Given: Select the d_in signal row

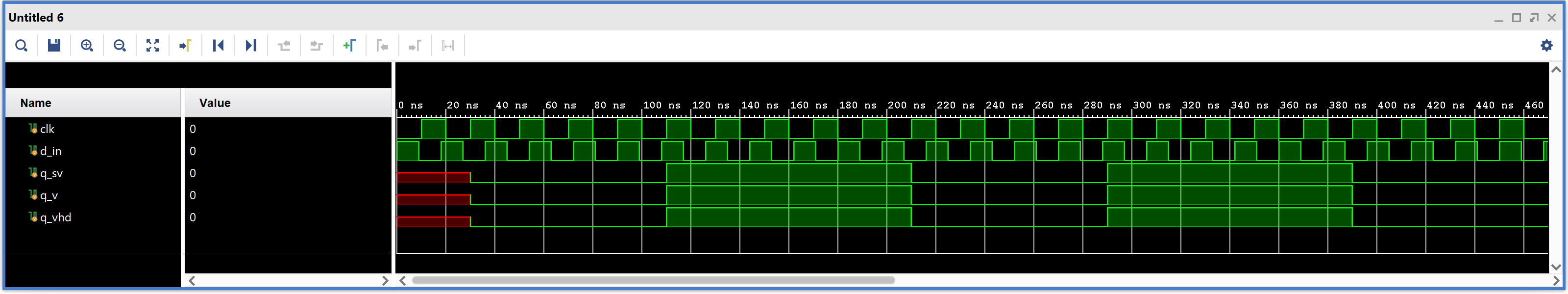Looking at the screenshot, I should pos(50,151).
